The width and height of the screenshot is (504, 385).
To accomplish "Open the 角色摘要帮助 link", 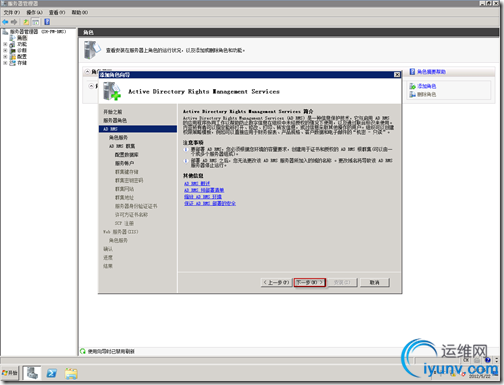I will coord(431,72).
